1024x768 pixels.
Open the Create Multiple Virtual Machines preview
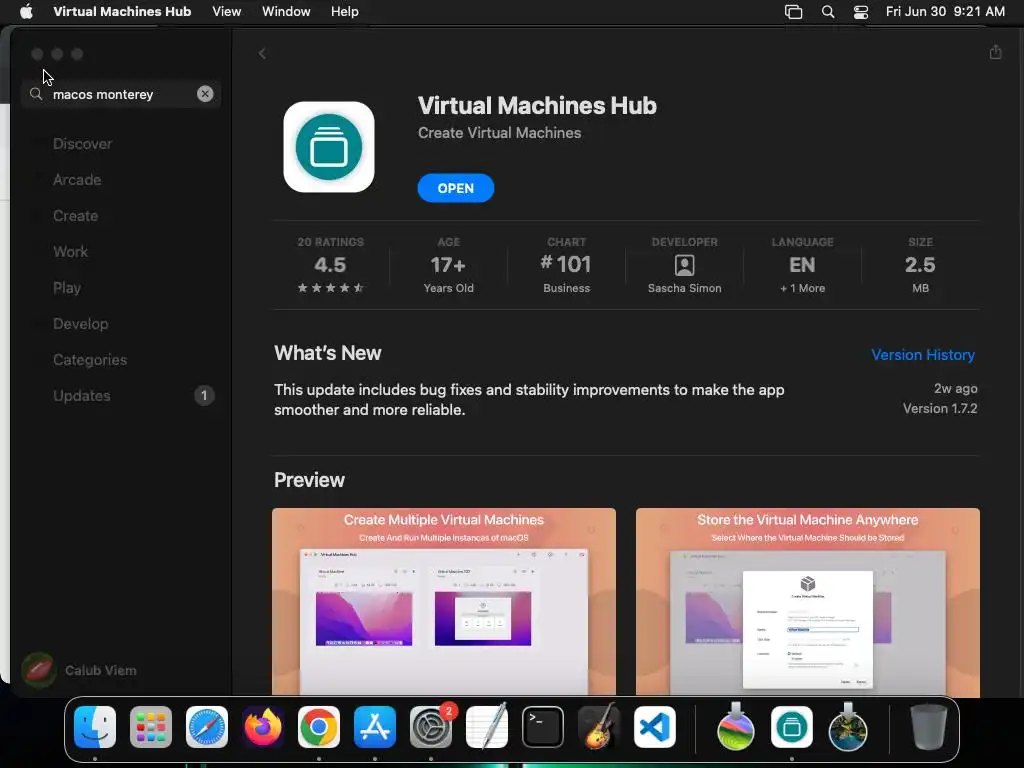point(444,602)
